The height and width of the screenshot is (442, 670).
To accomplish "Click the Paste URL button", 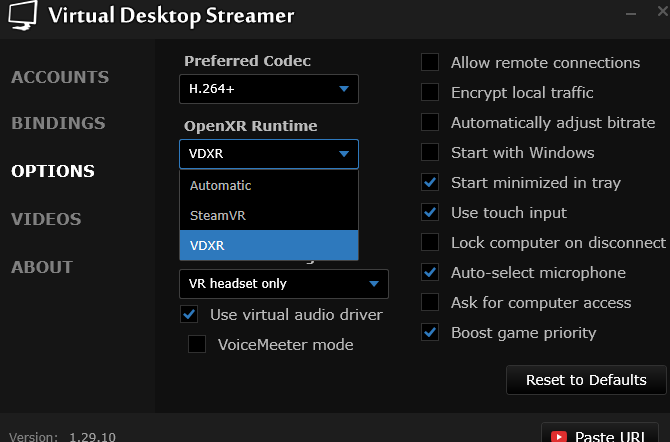I will pyautogui.click(x=600, y=433).
